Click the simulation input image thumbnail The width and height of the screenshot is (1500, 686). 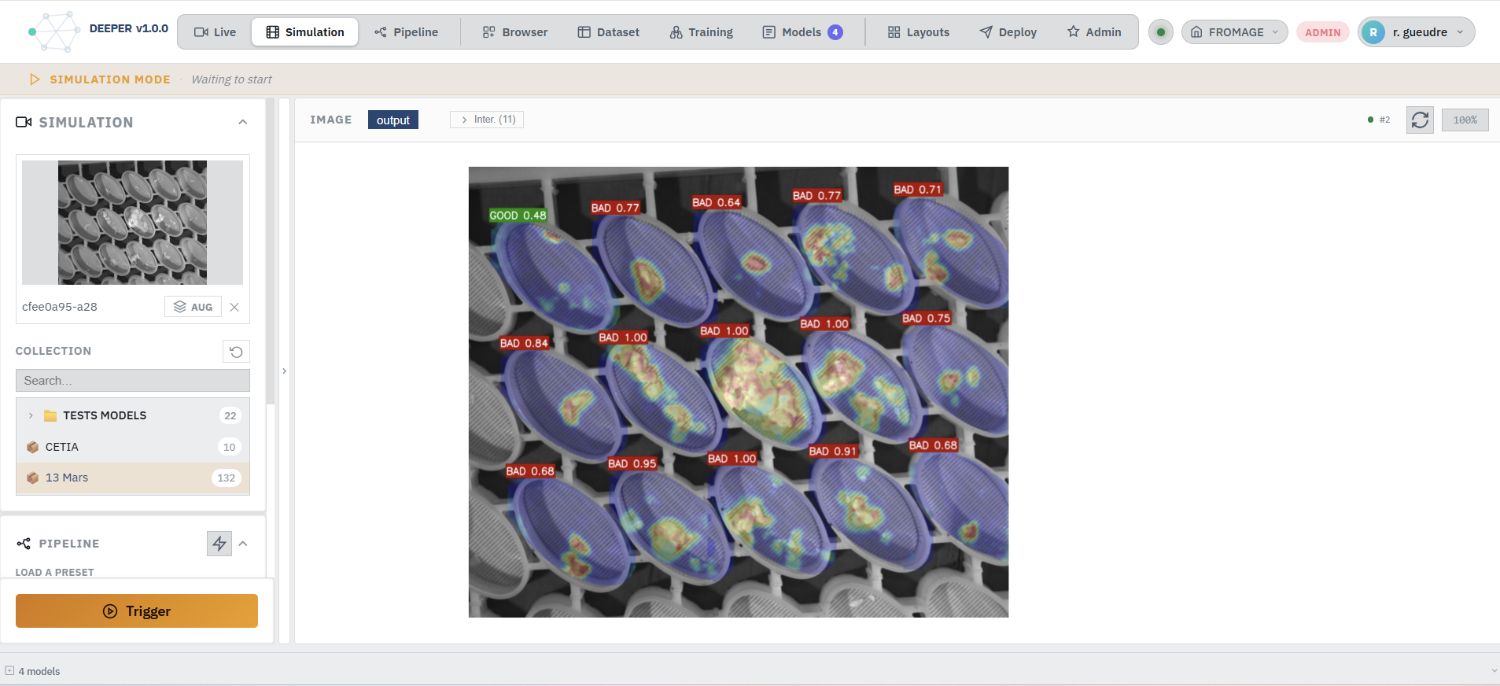coord(132,223)
